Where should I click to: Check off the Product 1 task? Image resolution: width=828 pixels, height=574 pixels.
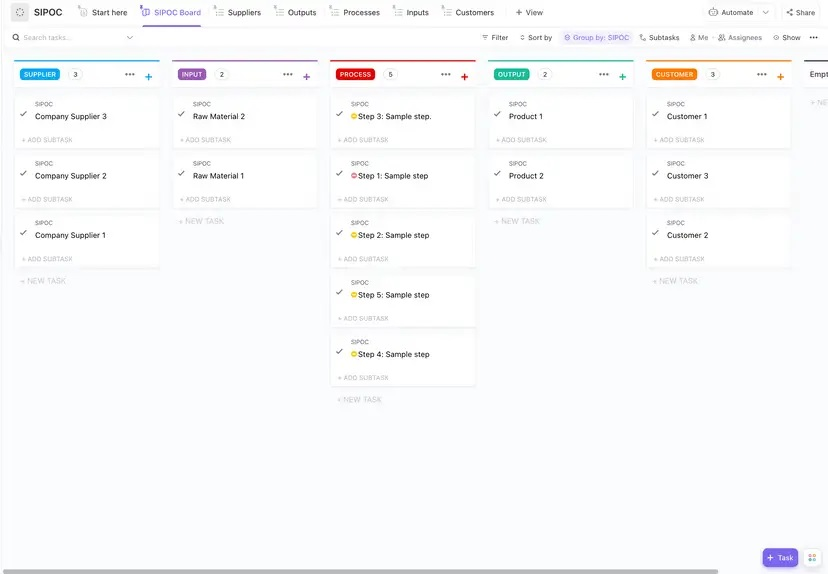497,114
